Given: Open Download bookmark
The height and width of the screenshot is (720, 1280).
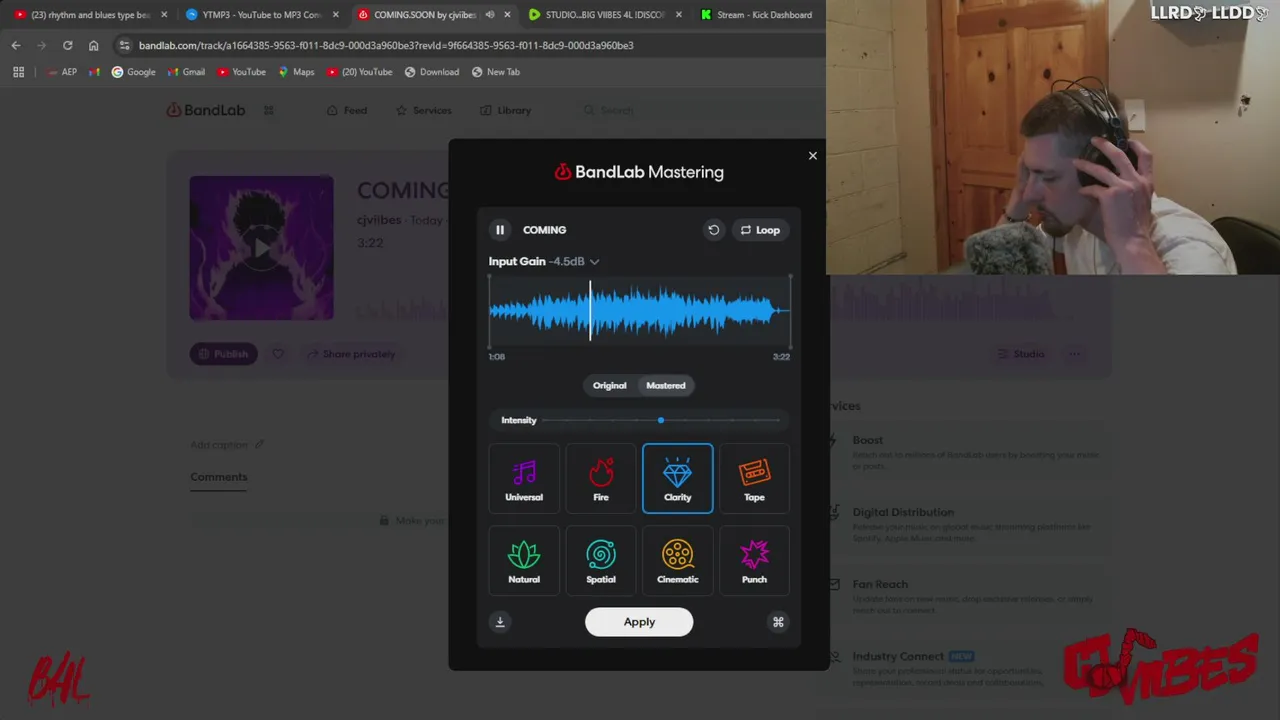Looking at the screenshot, I should click(x=432, y=72).
